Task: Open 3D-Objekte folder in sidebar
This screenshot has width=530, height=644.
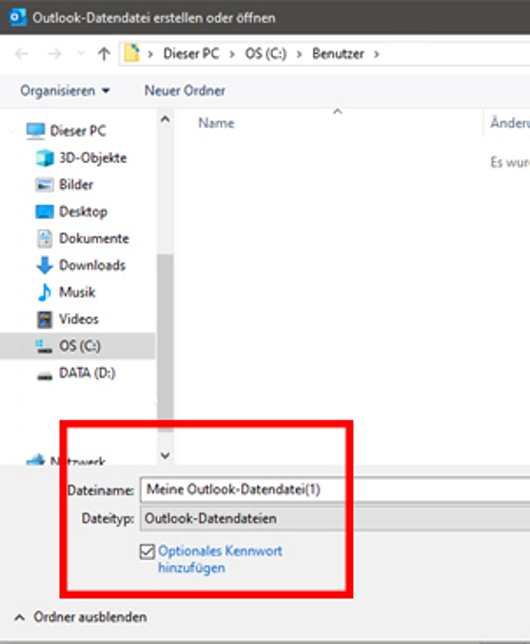Action: (82, 158)
